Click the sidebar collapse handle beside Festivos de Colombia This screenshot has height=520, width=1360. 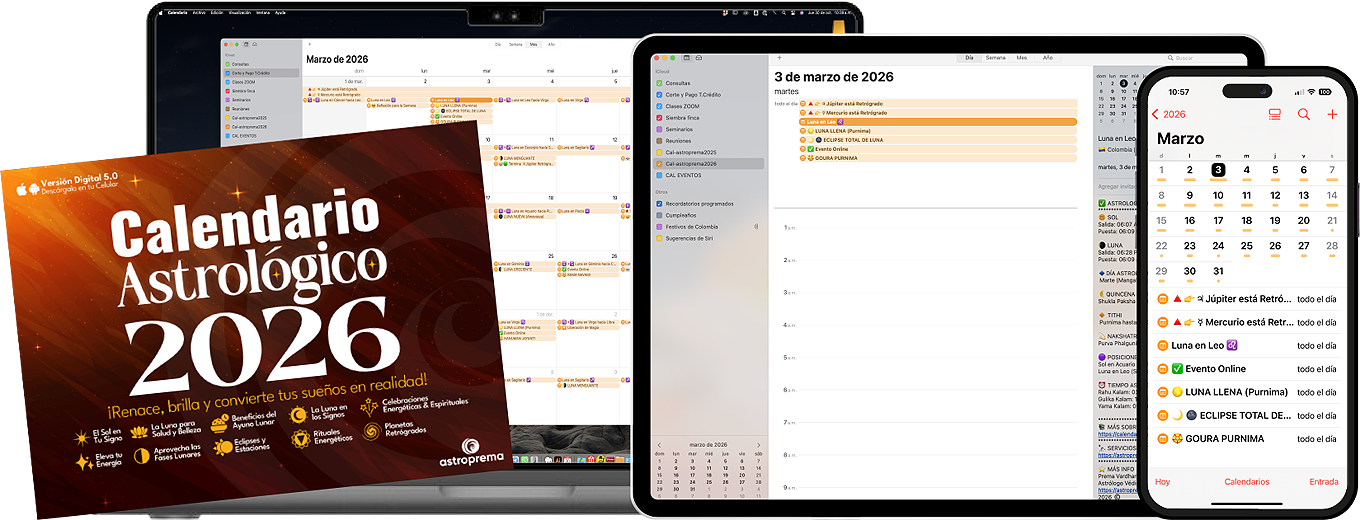755,227
